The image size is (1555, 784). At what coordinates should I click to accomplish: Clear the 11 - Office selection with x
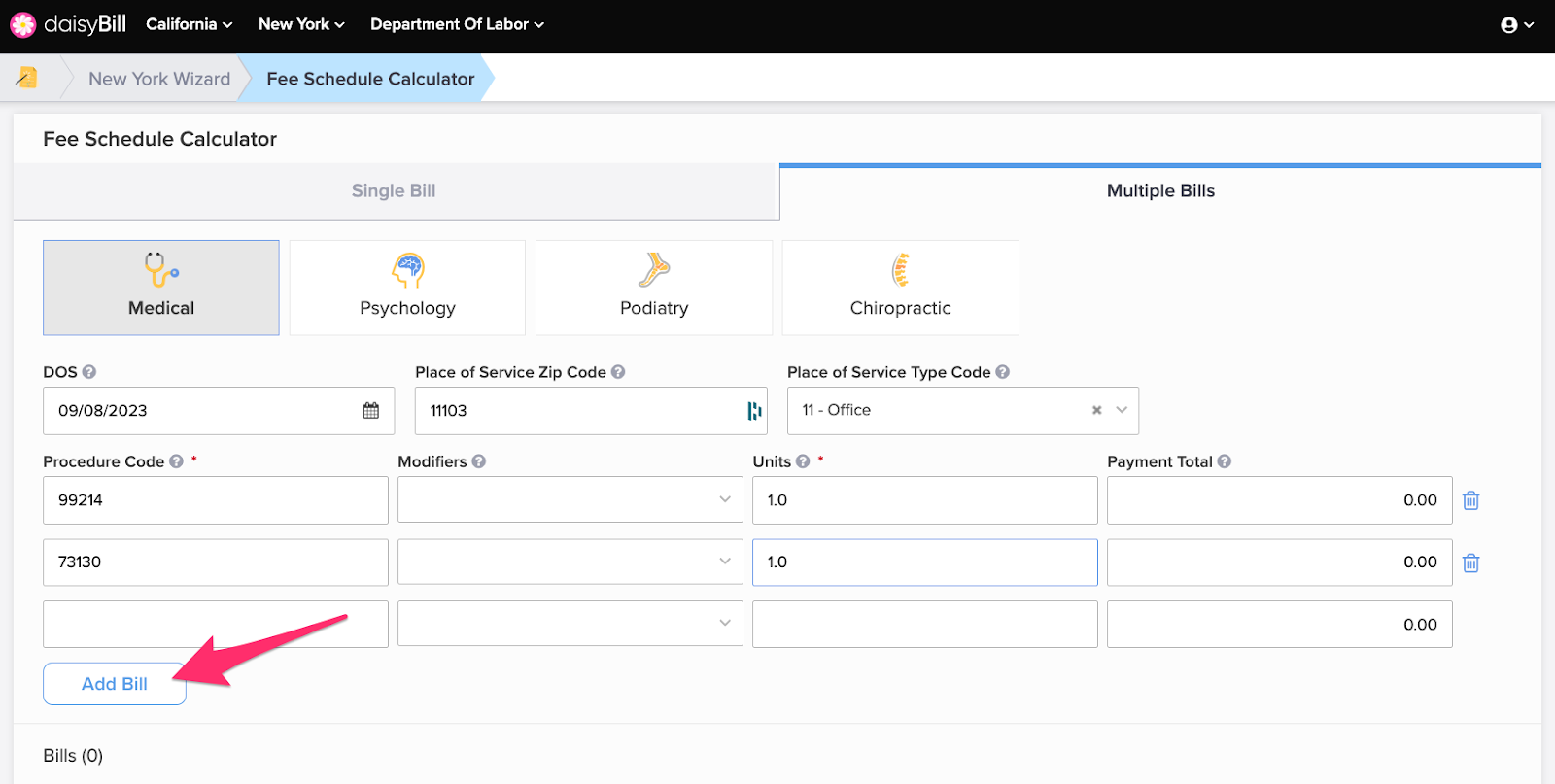point(1096,410)
